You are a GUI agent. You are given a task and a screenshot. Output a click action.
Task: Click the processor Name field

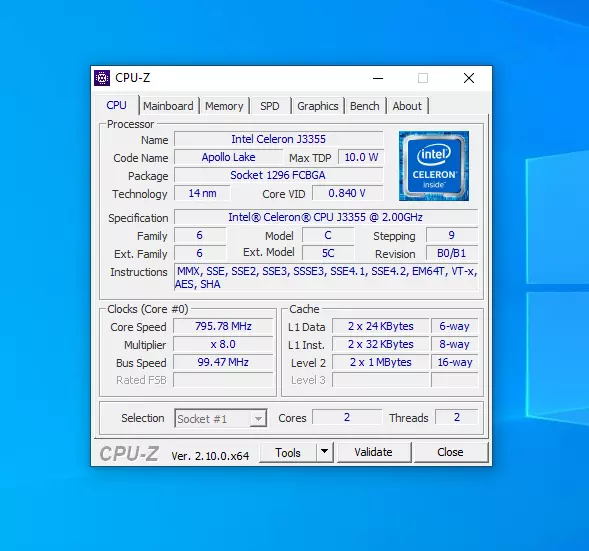278,139
